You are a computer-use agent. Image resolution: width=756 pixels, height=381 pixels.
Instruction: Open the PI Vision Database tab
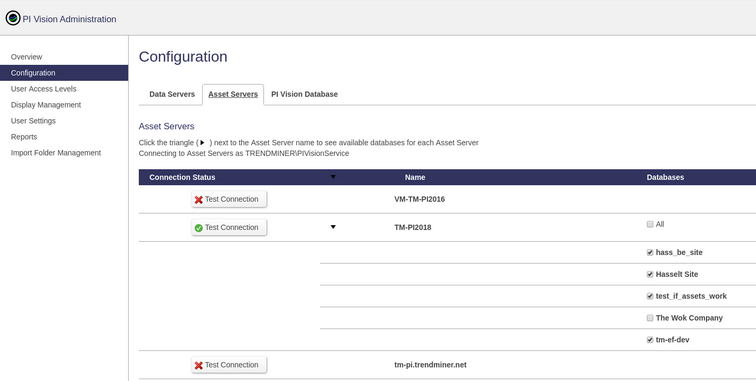304,94
